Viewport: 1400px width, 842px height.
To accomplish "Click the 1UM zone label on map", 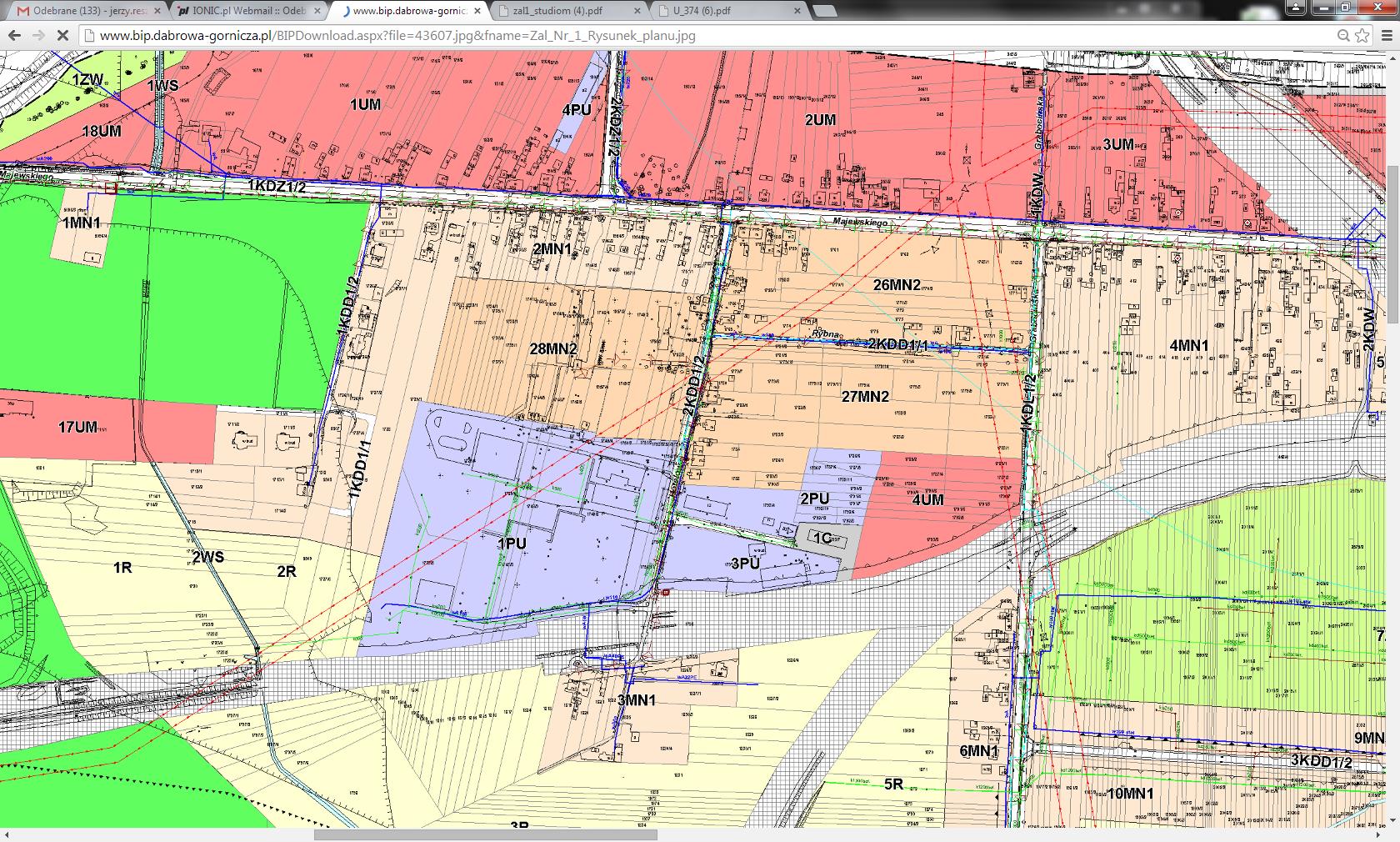I will [x=365, y=105].
